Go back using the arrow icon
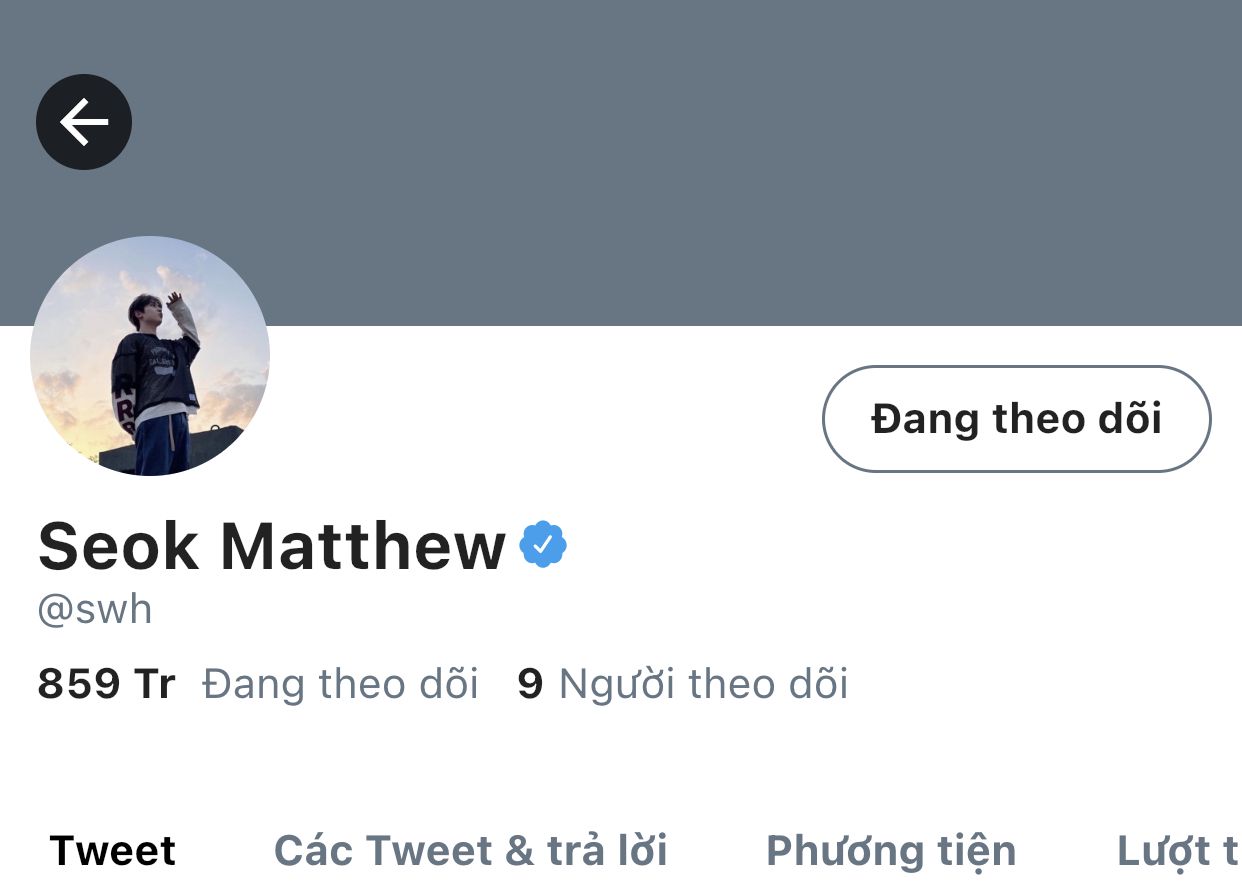This screenshot has width=1242, height=891. pyautogui.click(x=84, y=122)
